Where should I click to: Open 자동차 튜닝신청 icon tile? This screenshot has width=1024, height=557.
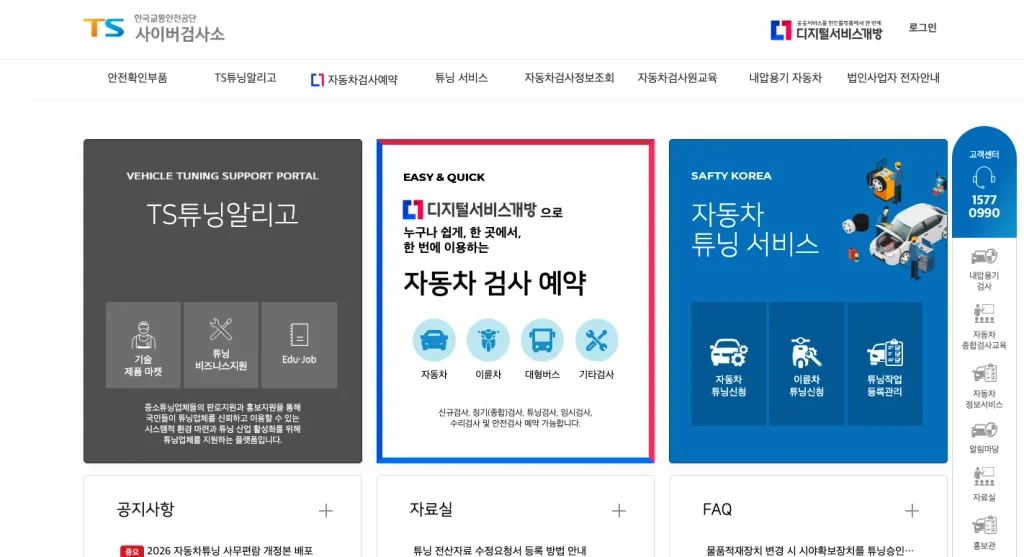click(x=728, y=364)
